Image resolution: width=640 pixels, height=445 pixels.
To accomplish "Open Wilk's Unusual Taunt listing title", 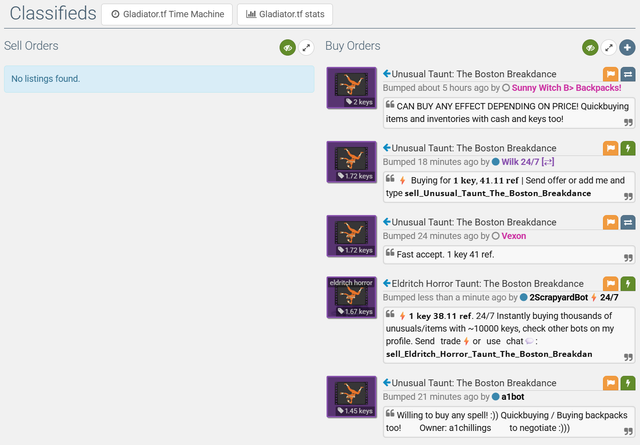I will click(474, 148).
